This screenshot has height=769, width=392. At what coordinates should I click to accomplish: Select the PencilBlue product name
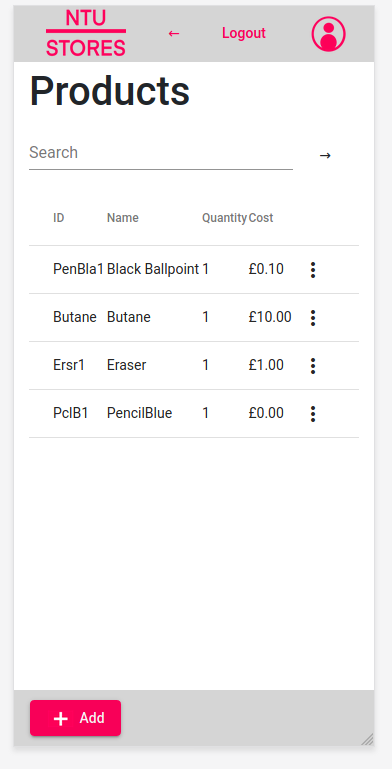click(139, 413)
